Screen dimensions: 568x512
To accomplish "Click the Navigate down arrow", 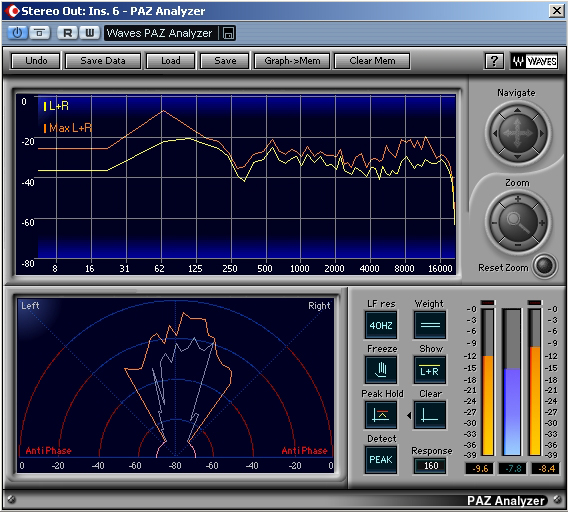I will tap(517, 157).
